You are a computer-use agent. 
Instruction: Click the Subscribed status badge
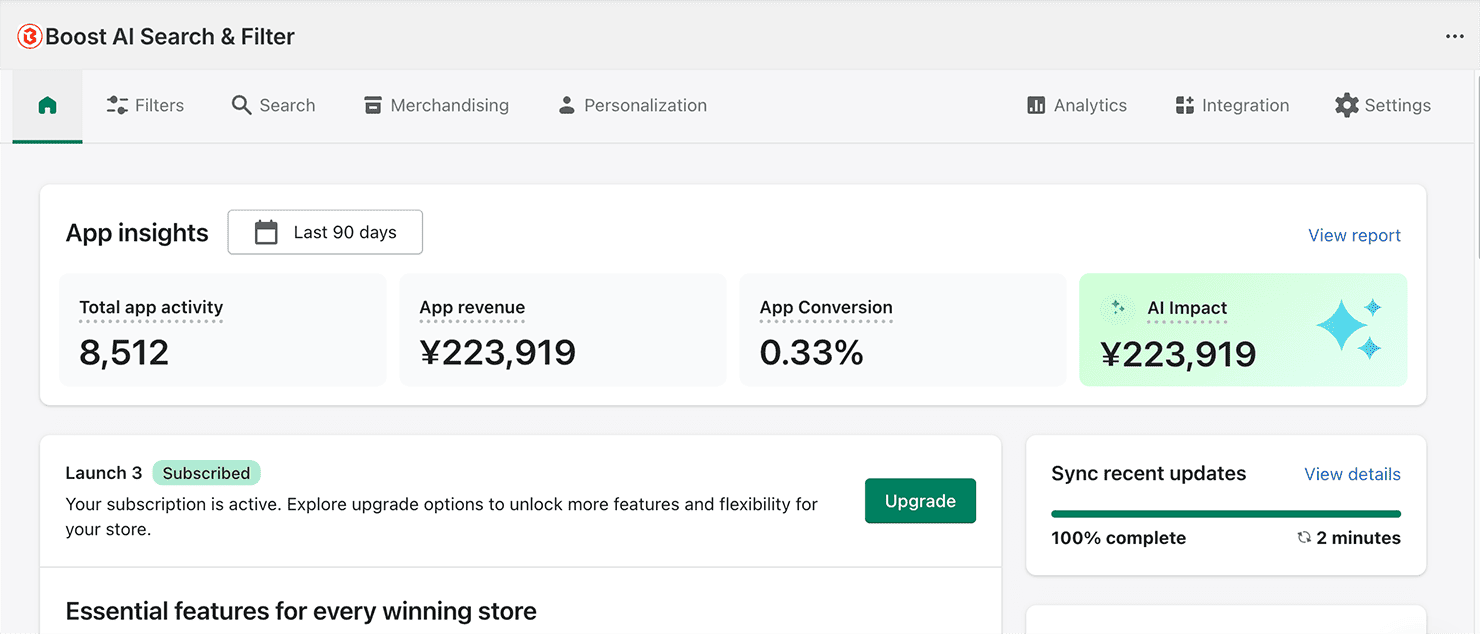point(206,473)
